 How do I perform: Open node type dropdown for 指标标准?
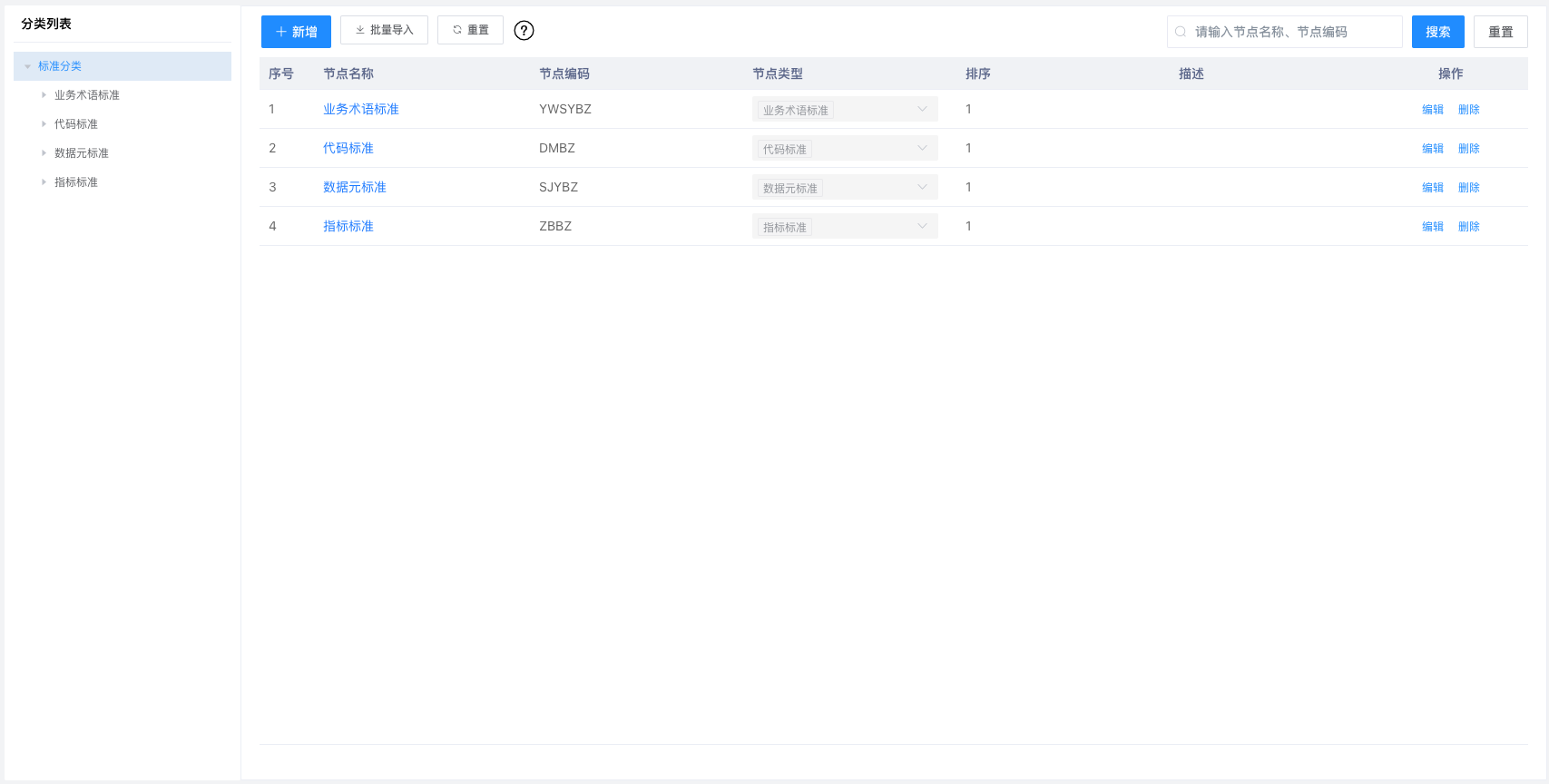click(x=844, y=227)
